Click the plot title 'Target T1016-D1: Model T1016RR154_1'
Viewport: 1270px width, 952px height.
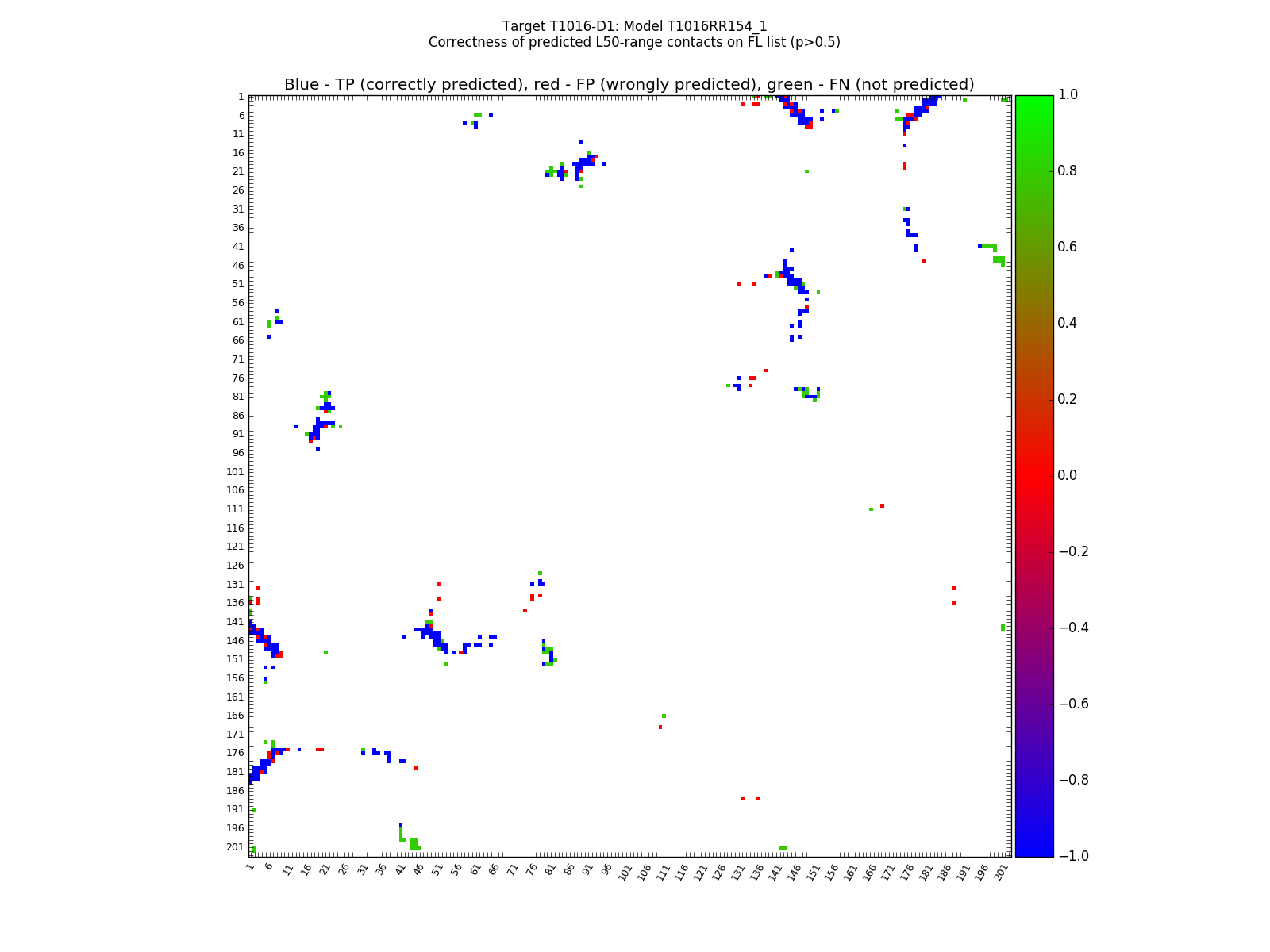634,26
